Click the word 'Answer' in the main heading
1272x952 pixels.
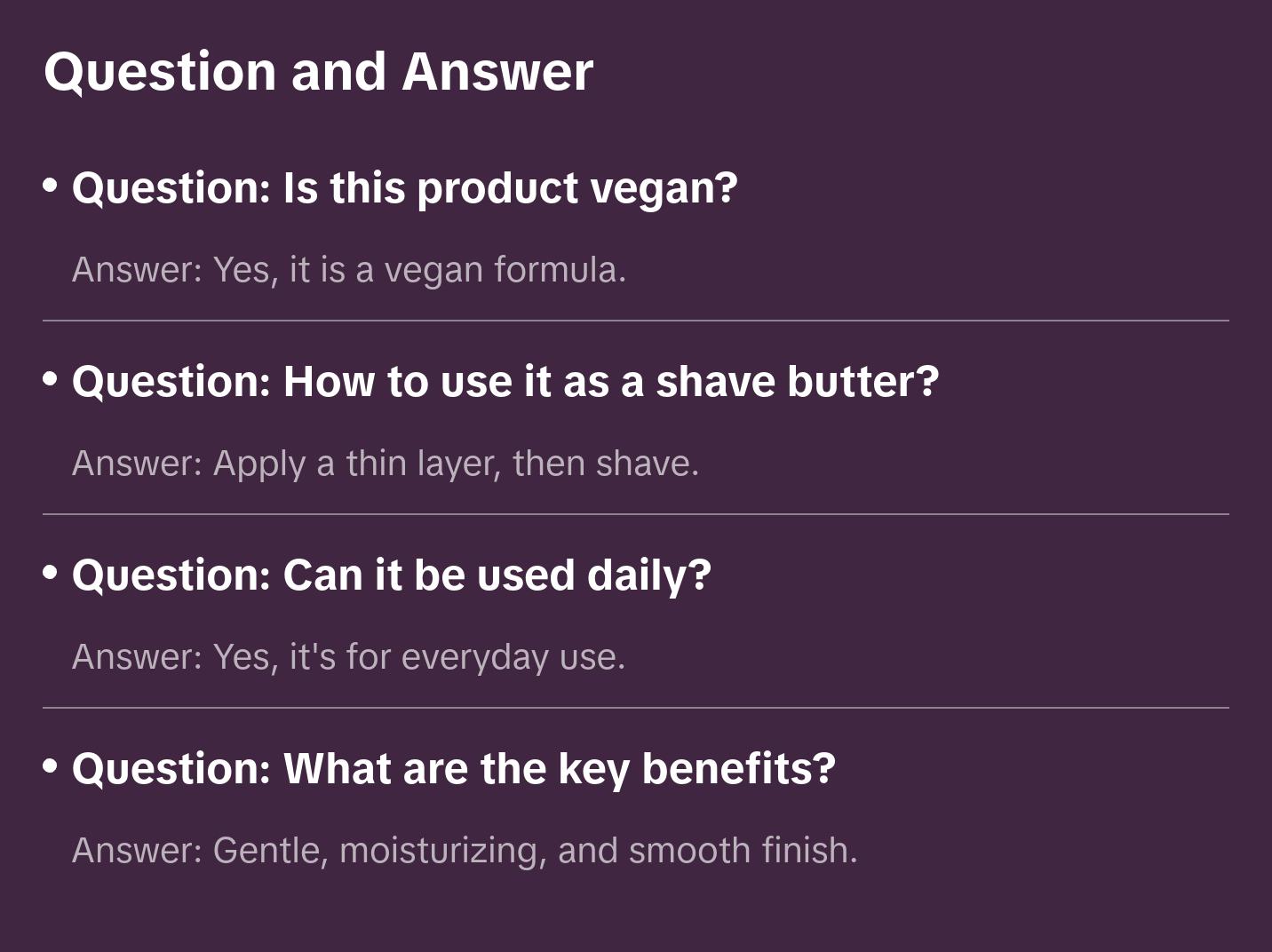pos(497,71)
